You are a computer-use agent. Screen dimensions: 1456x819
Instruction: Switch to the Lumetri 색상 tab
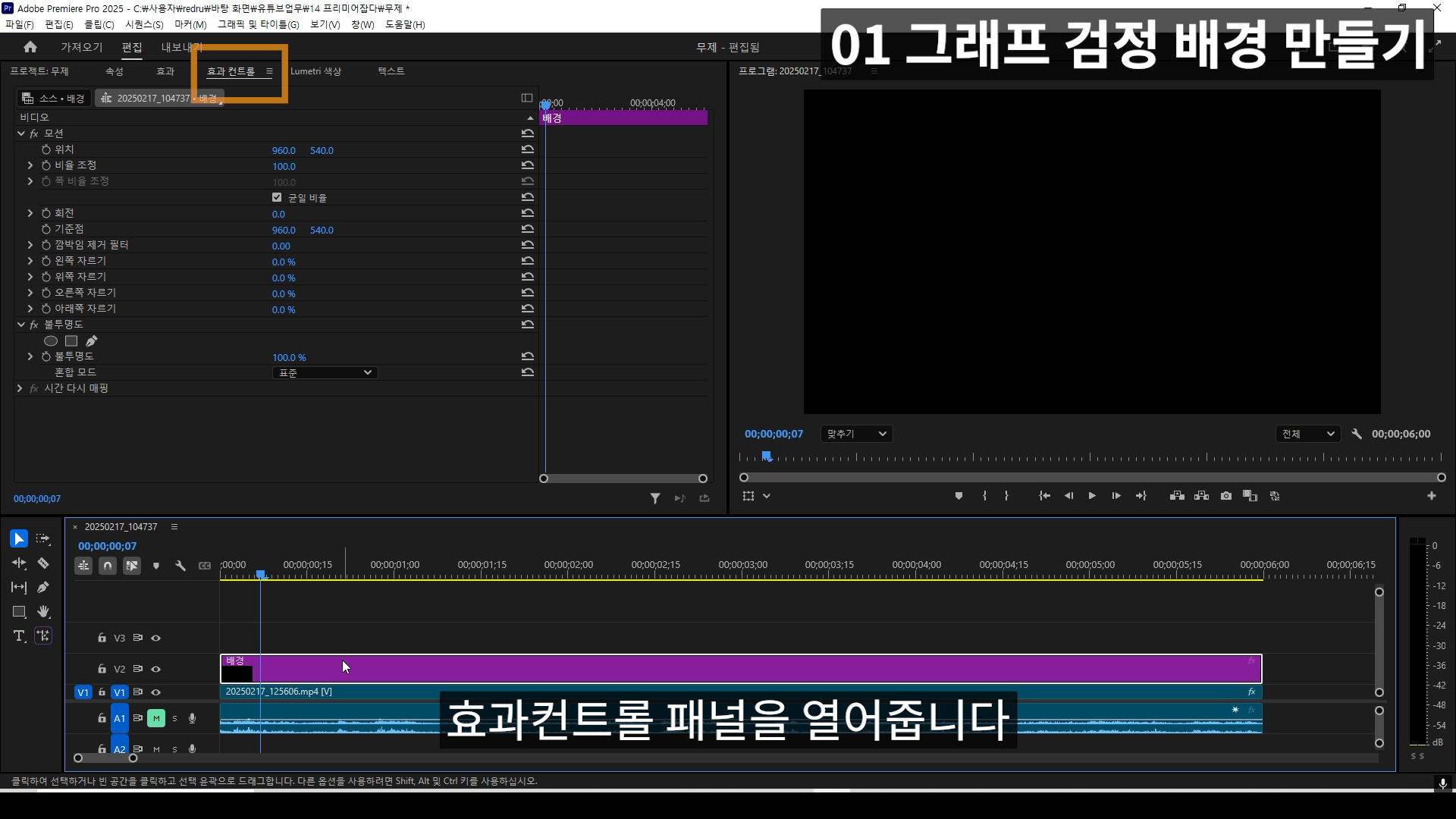(x=315, y=71)
